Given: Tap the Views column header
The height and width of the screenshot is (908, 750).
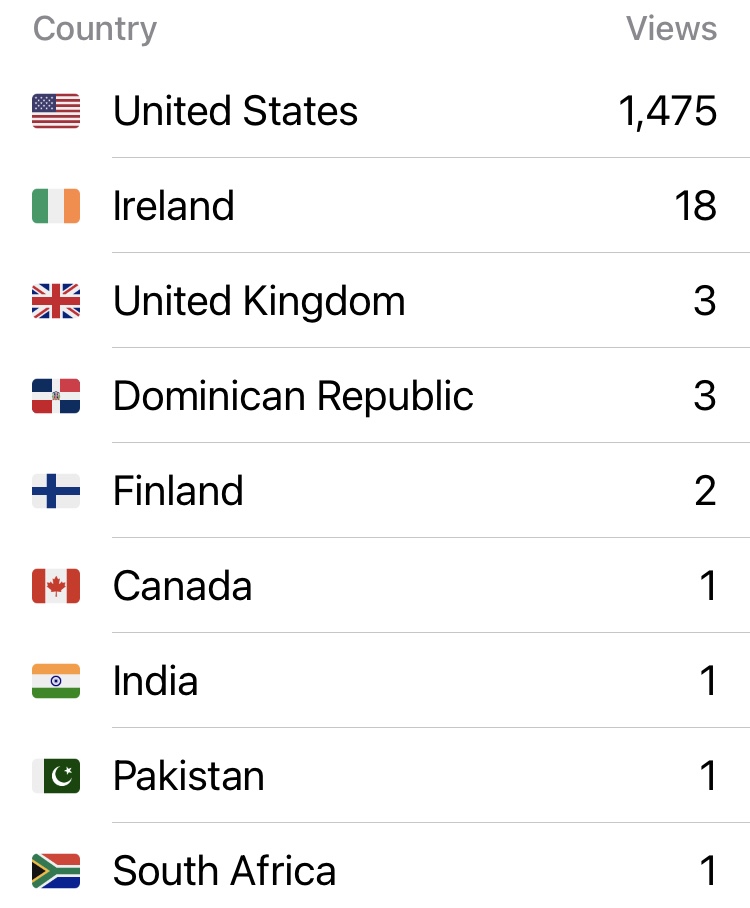Looking at the screenshot, I should pos(671,29).
